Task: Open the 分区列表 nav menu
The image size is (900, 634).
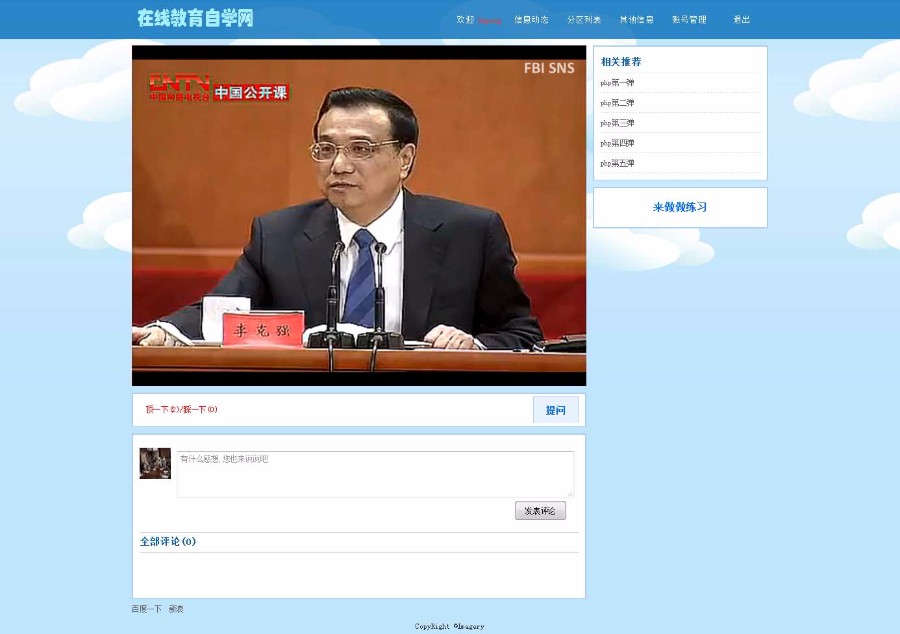Action: click(x=584, y=20)
